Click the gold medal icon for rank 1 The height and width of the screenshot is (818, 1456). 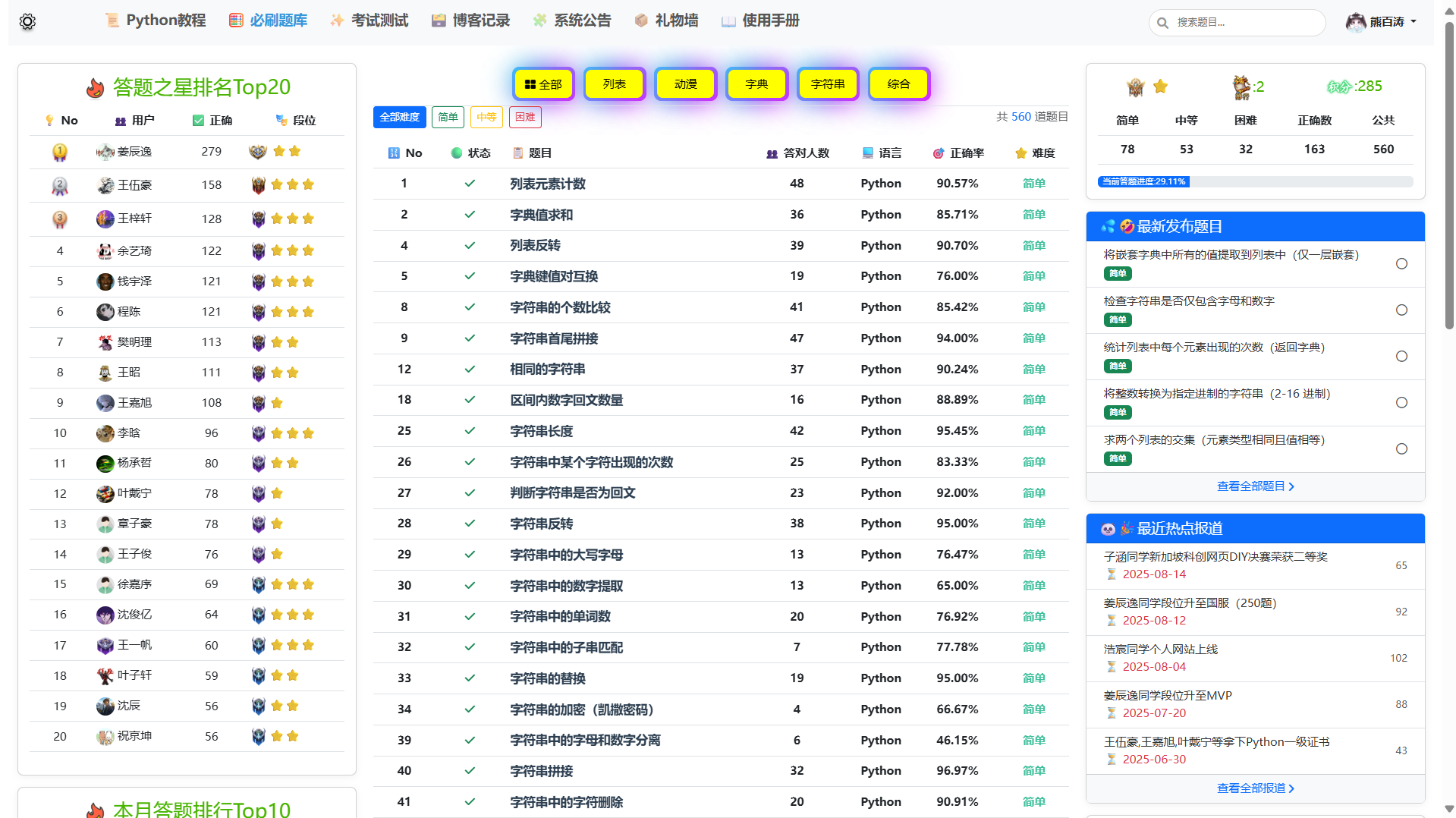(x=60, y=153)
